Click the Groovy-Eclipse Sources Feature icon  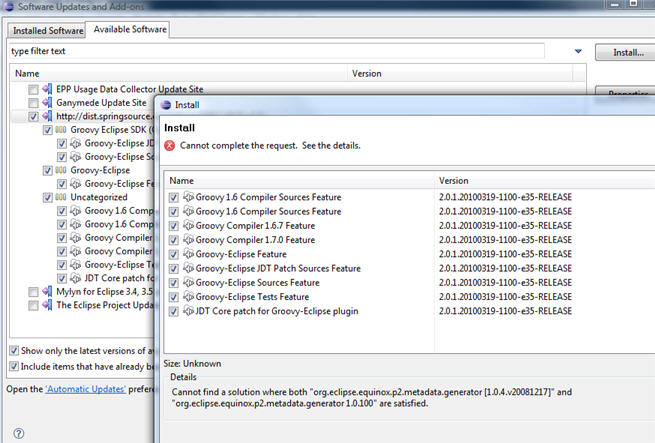point(188,283)
